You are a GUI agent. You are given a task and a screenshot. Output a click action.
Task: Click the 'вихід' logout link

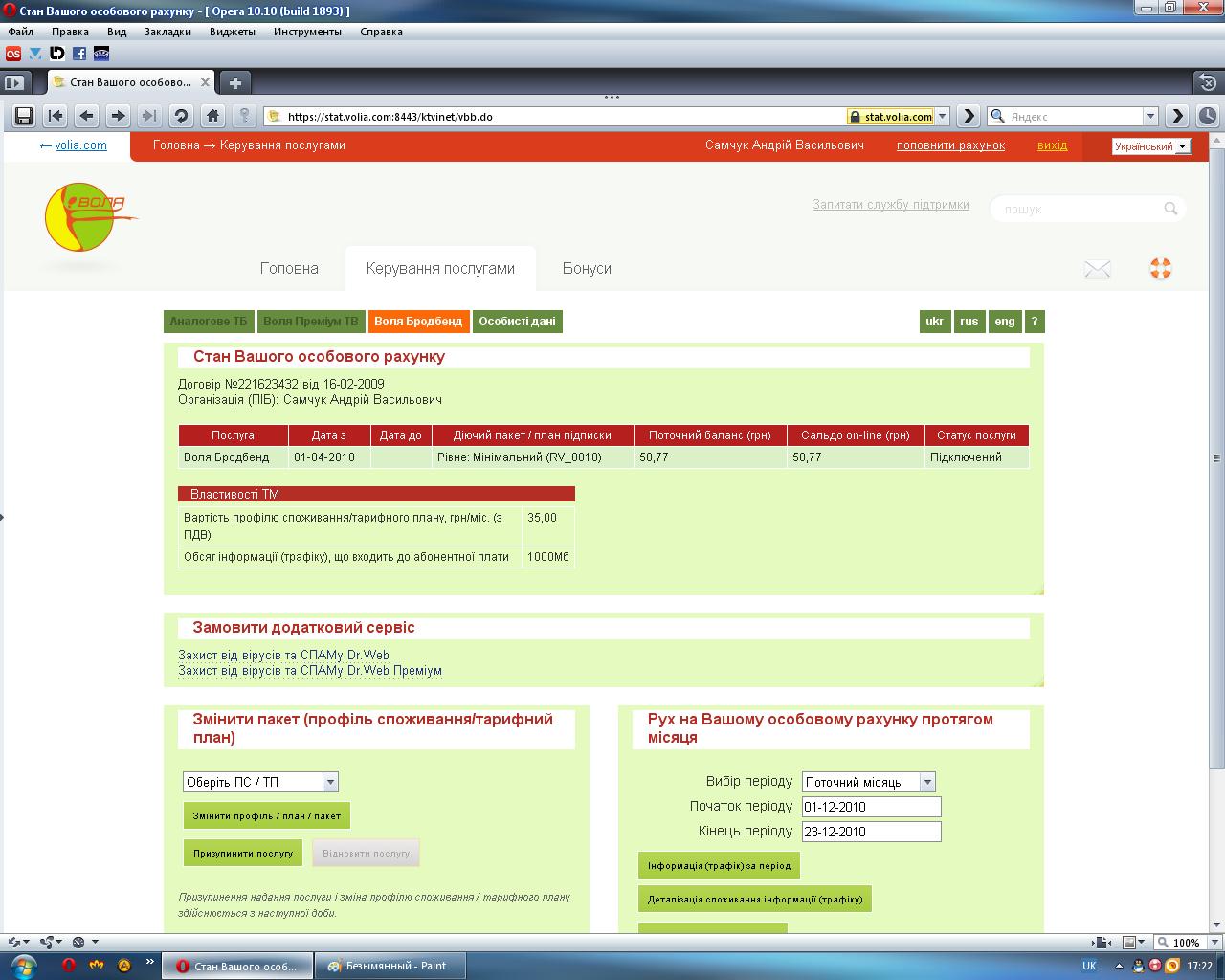click(1052, 145)
